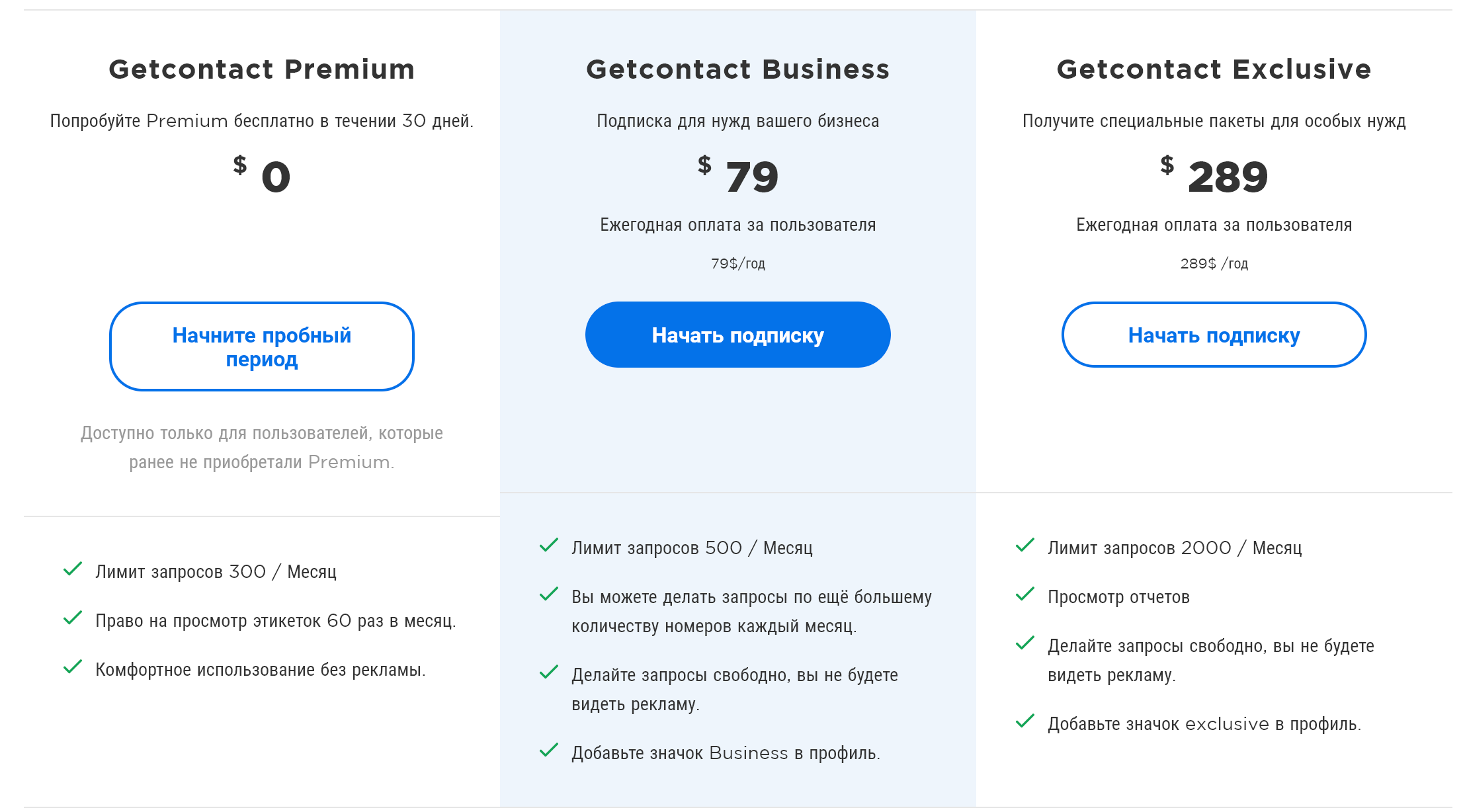Click checkmark next to Business badge feature

click(x=549, y=751)
